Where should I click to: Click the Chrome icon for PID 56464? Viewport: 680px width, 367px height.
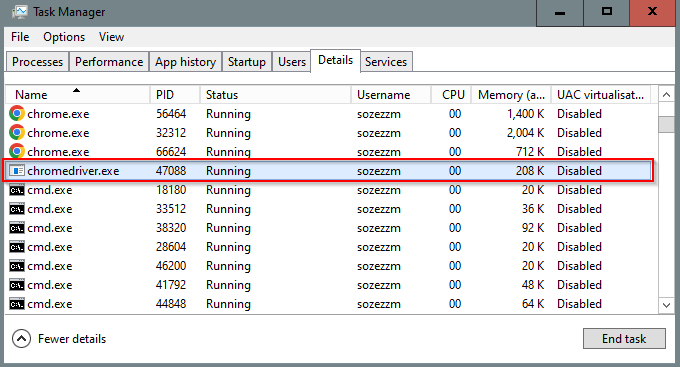[16, 114]
